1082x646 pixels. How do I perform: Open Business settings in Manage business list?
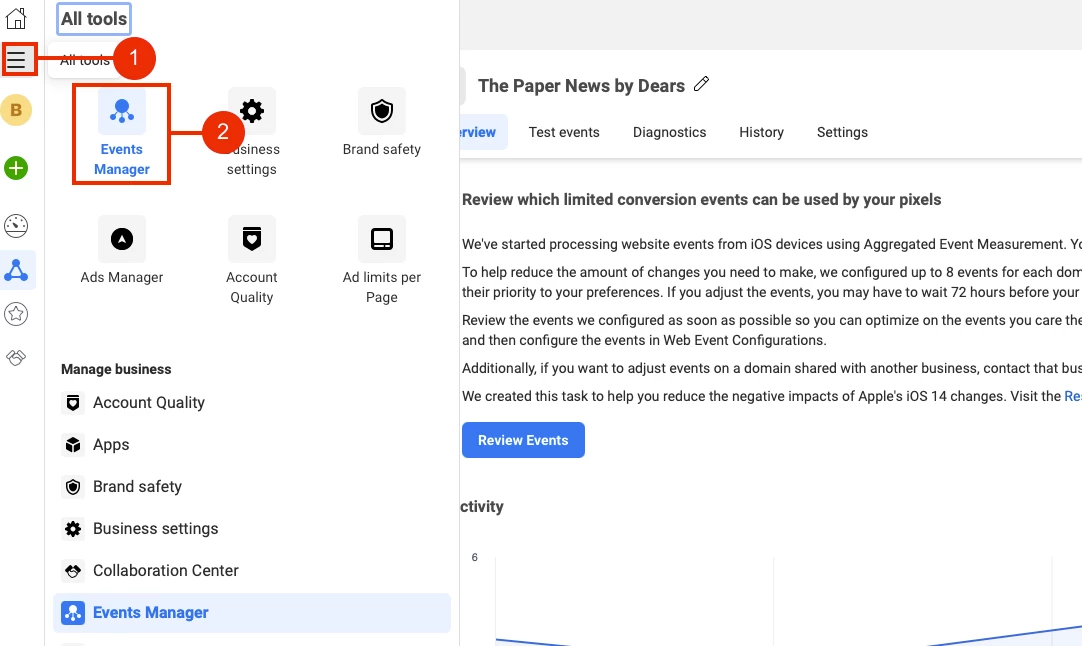pos(252,529)
